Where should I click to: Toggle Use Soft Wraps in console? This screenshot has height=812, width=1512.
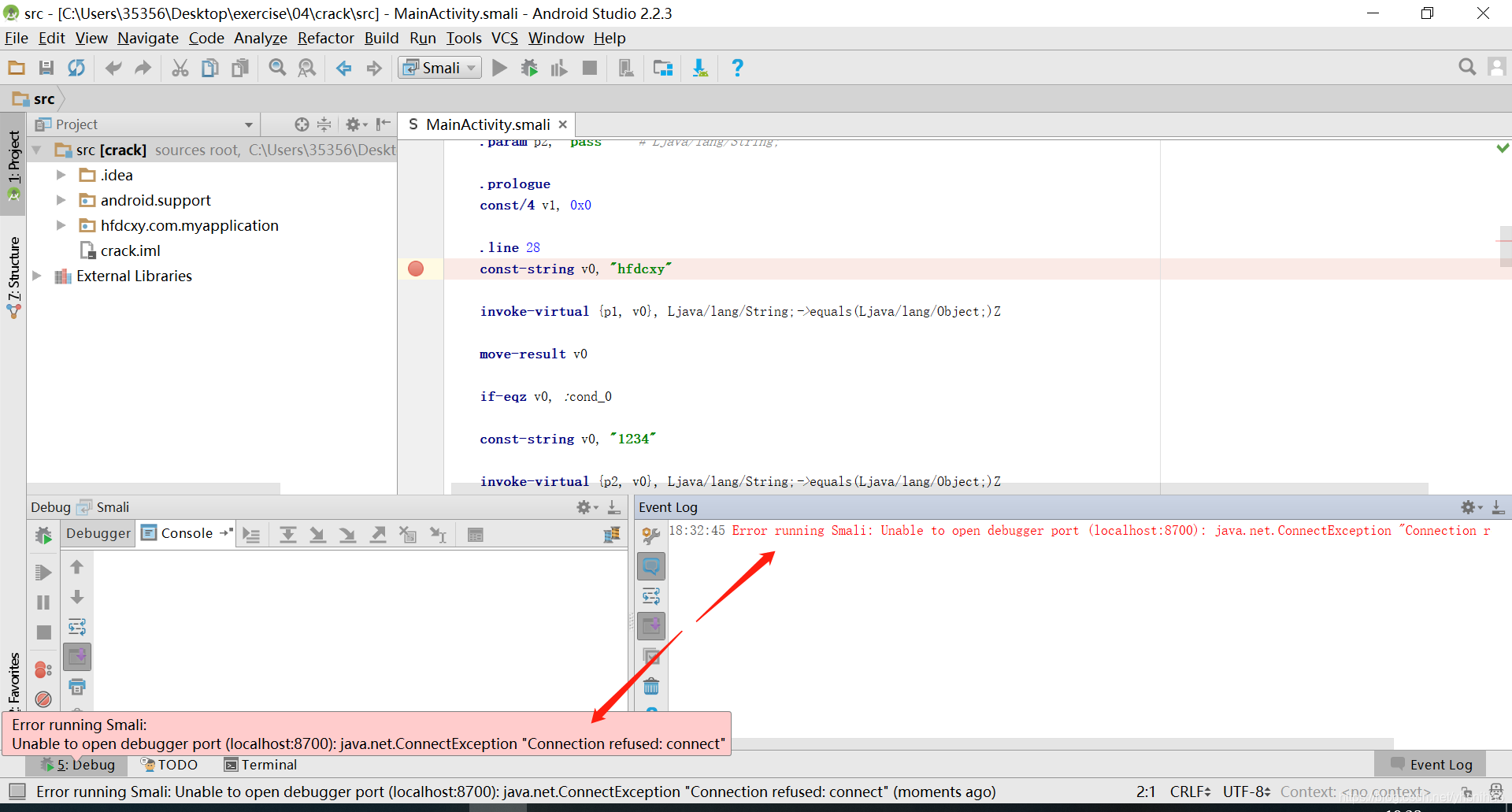click(77, 627)
